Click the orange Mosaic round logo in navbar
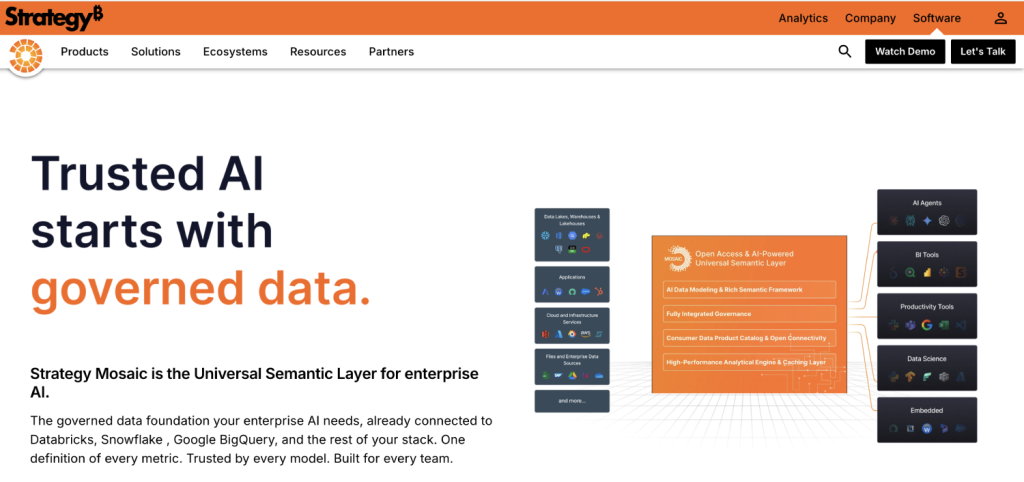 pyautogui.click(x=25, y=56)
